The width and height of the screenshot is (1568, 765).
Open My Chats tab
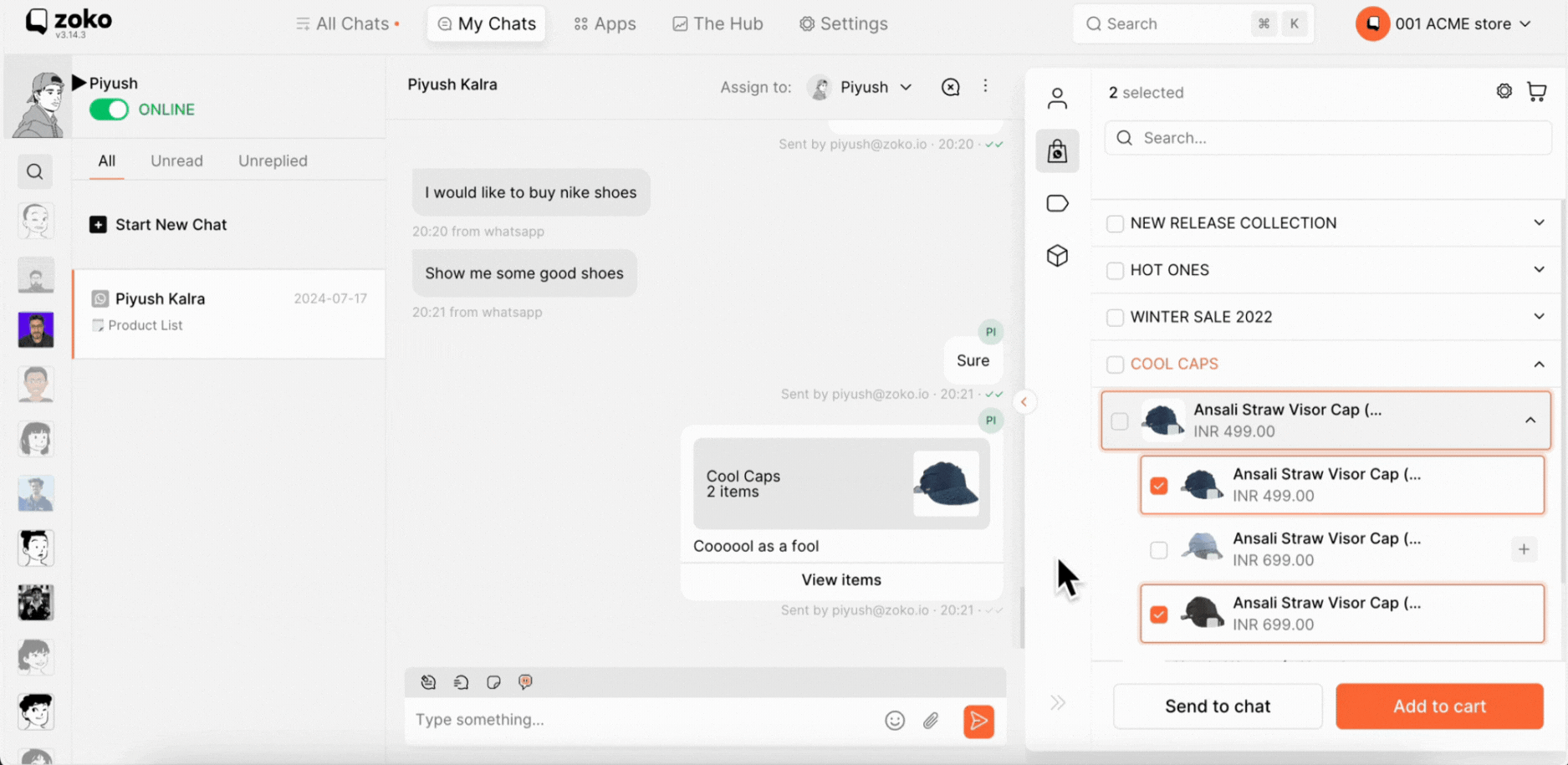pos(486,23)
